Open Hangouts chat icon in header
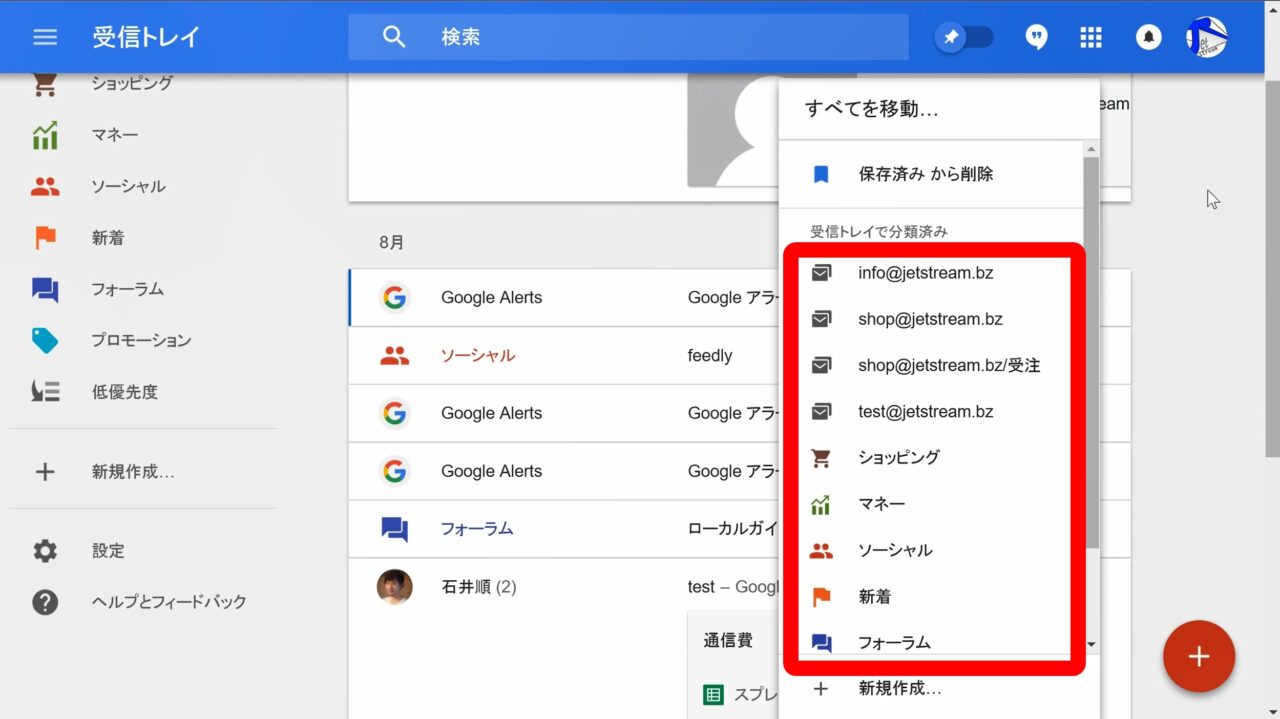This screenshot has width=1280, height=719. pyautogui.click(x=1037, y=37)
